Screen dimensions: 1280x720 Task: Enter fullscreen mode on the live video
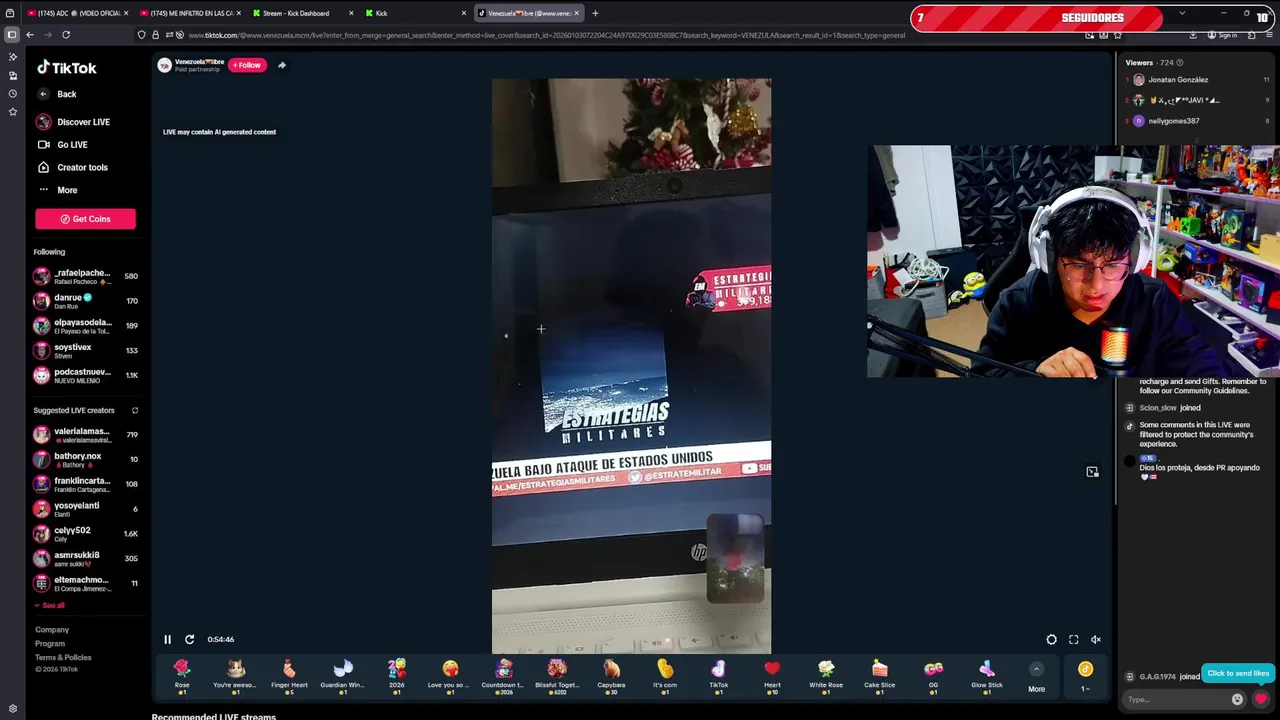(1073, 640)
